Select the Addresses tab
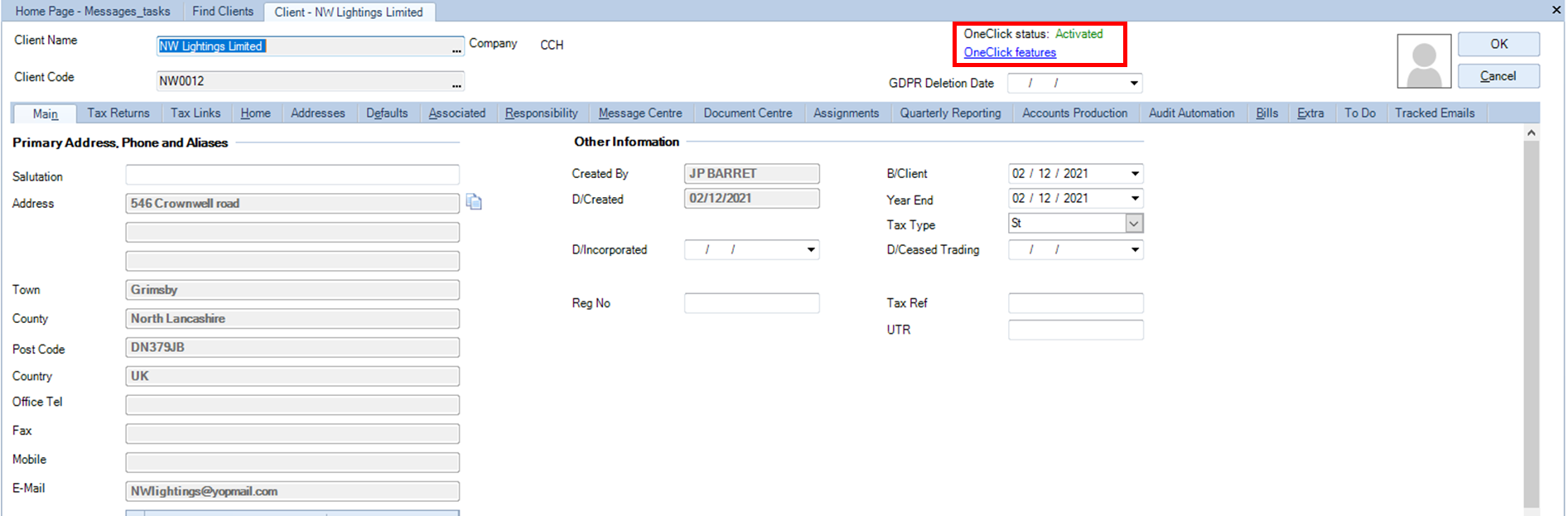The height and width of the screenshot is (516, 1568). pyautogui.click(x=318, y=113)
